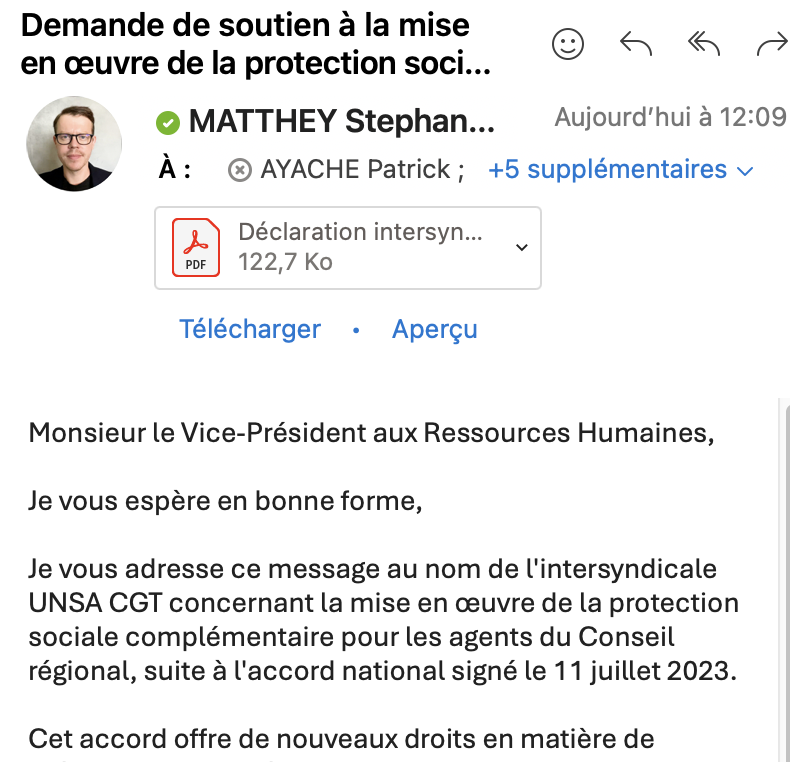The height and width of the screenshot is (762, 790).
Task: Select recipient AYACHE Patrick
Action: [x=355, y=170]
